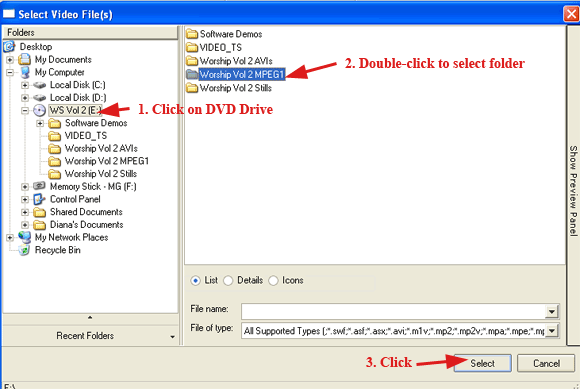Click the Select button
Viewport: 580px width, 389px height.
point(482,363)
